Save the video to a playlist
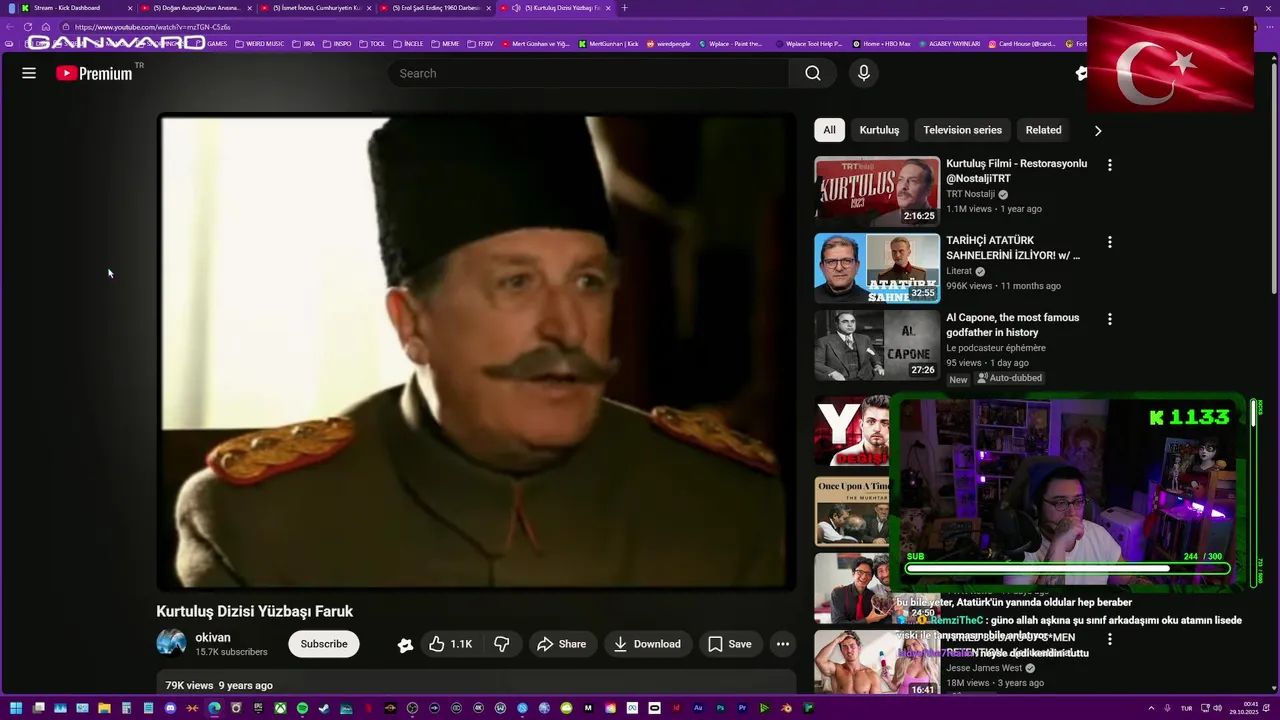1280x720 pixels. 729,644
